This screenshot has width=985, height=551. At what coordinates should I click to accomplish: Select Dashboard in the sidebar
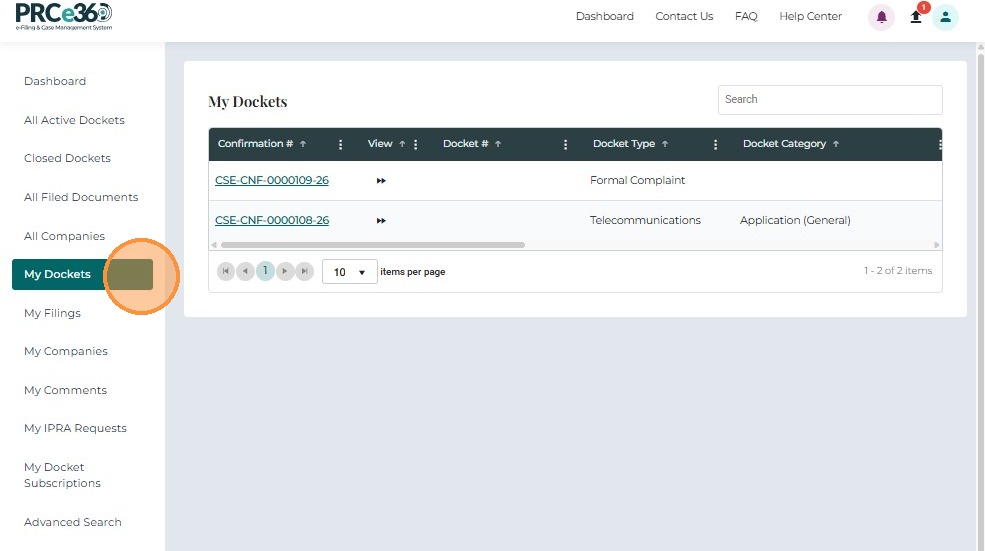point(55,81)
